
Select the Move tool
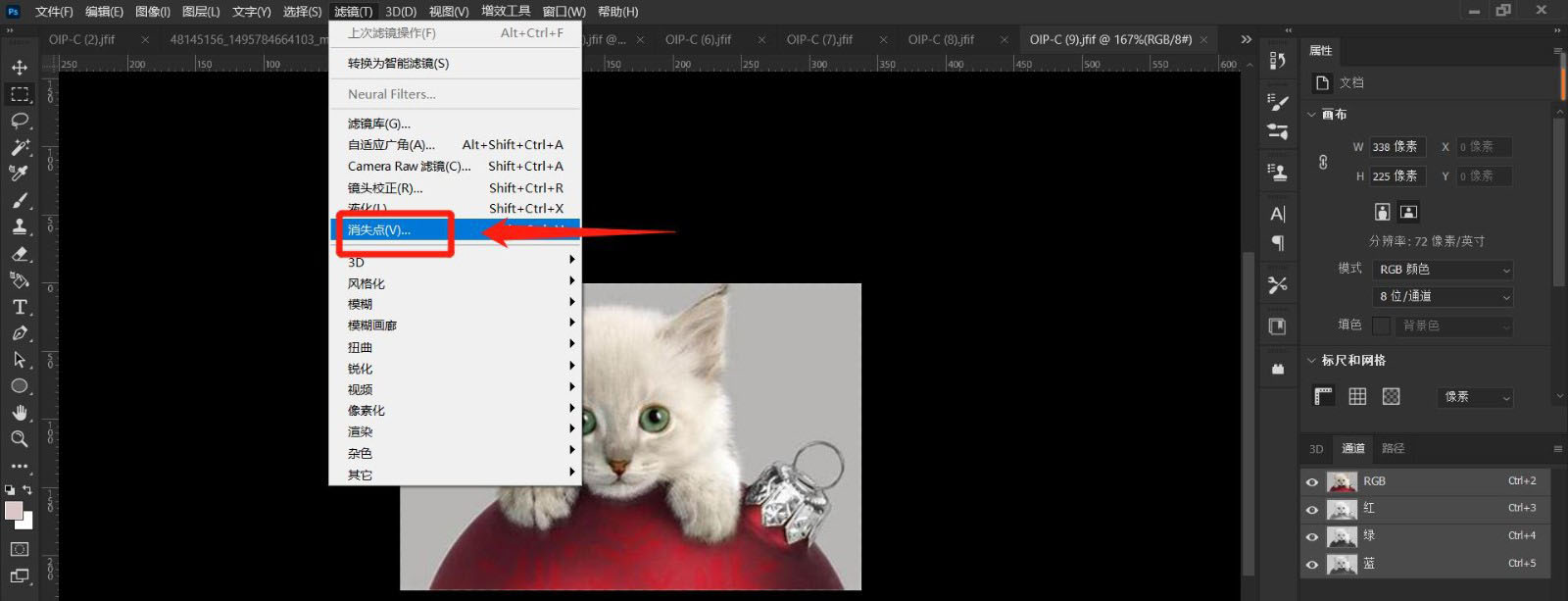click(x=19, y=68)
